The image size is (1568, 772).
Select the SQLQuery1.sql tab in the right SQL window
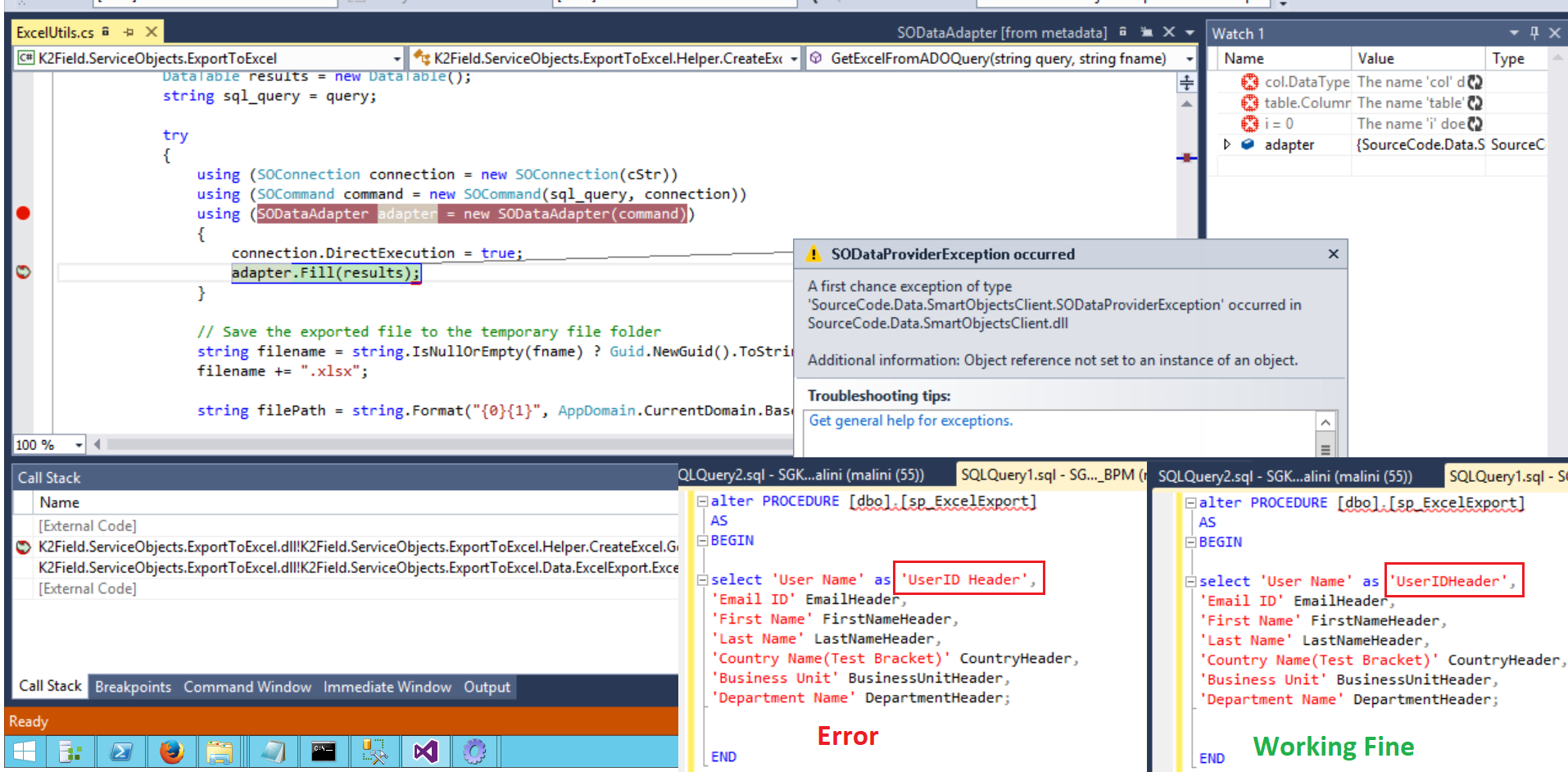pyautogui.click(x=1506, y=476)
